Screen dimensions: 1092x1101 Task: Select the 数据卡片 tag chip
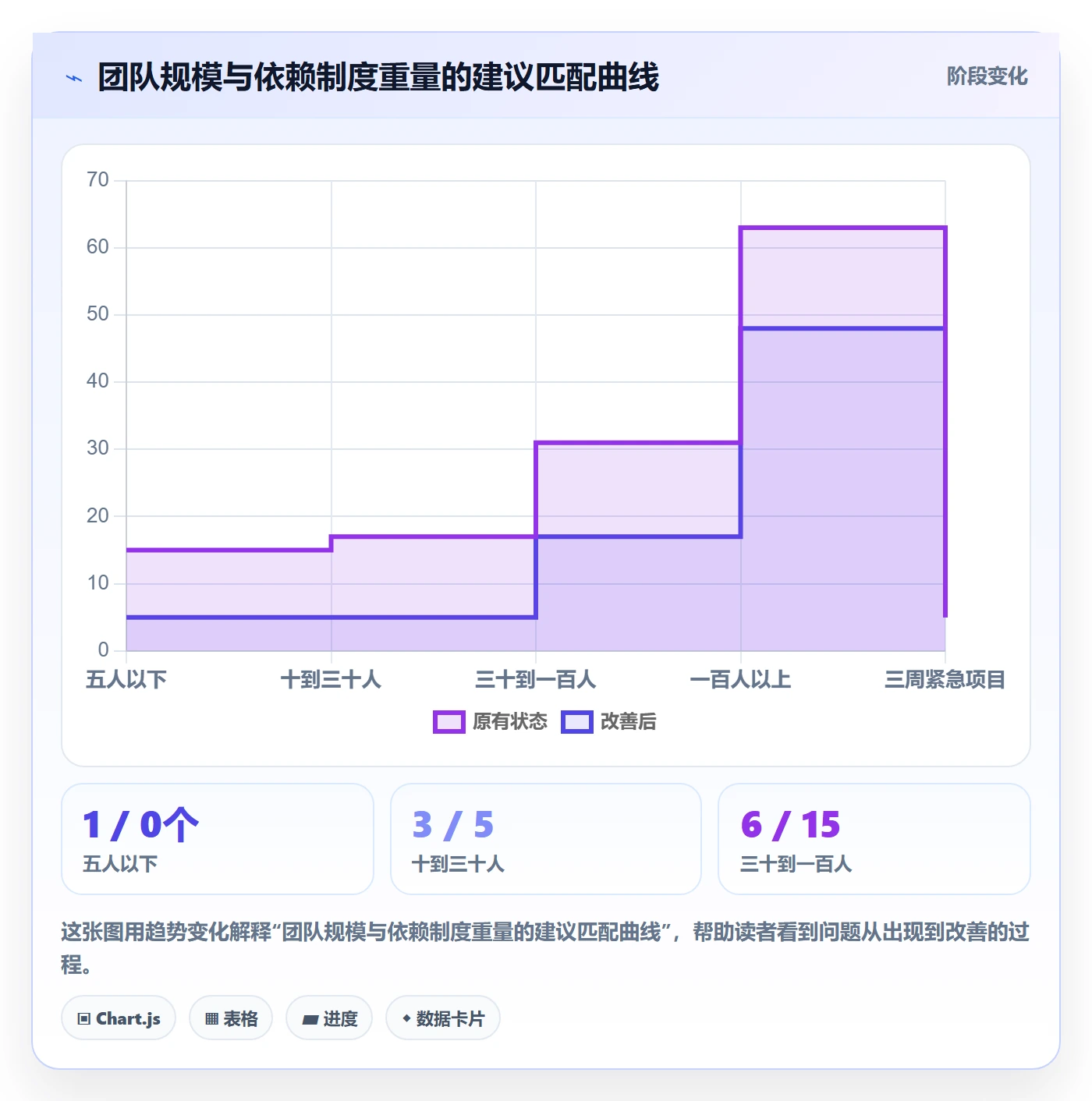[x=443, y=1018]
